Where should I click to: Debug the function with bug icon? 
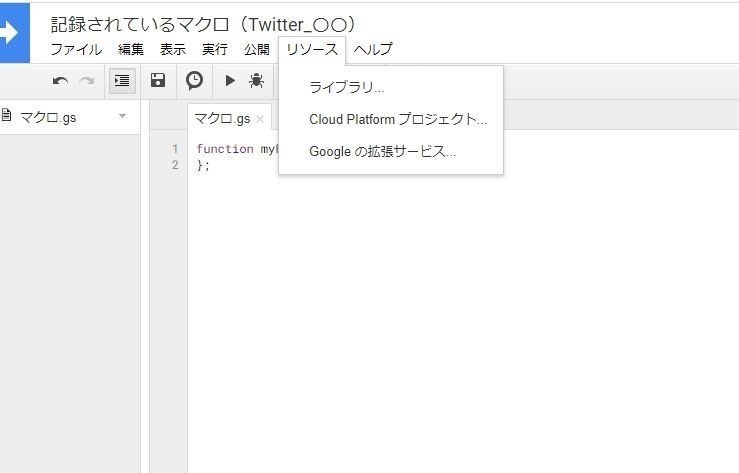(256, 81)
